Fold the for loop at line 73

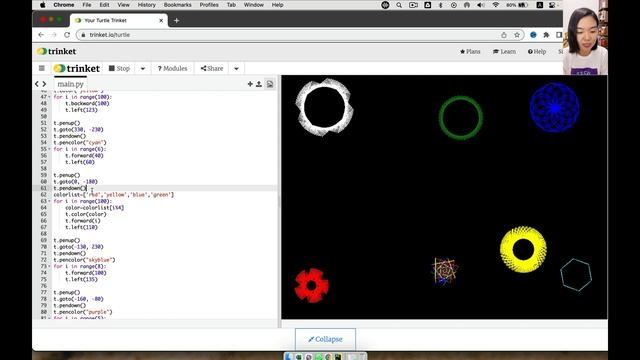click(x=49, y=266)
